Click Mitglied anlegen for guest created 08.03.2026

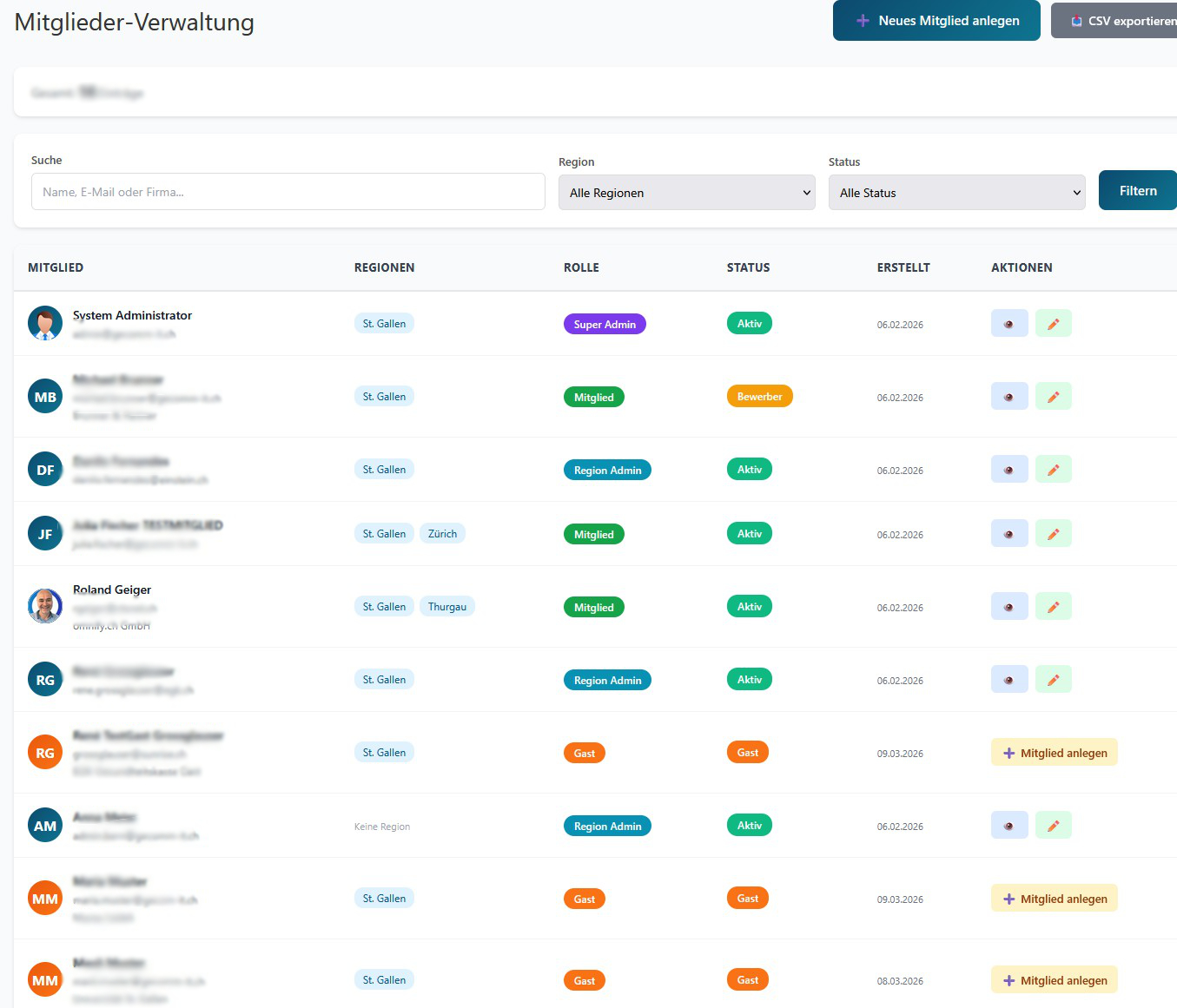point(1054,980)
